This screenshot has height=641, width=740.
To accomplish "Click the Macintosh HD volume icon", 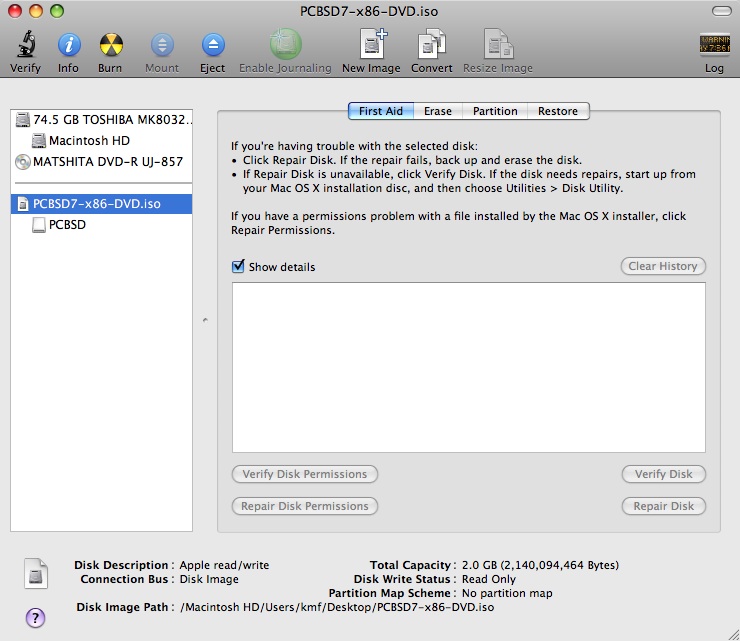I will 39,141.
